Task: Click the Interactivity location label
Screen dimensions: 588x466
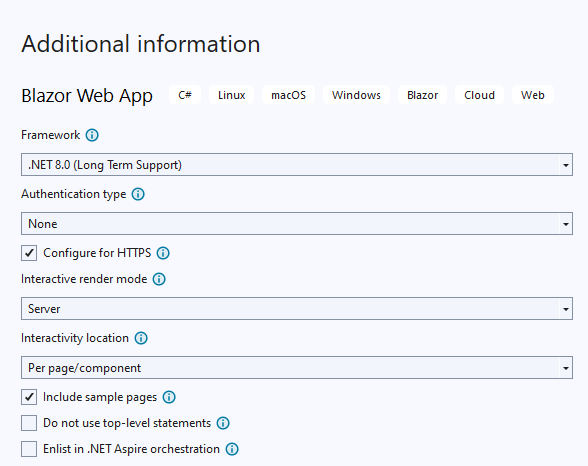Action: point(75,338)
